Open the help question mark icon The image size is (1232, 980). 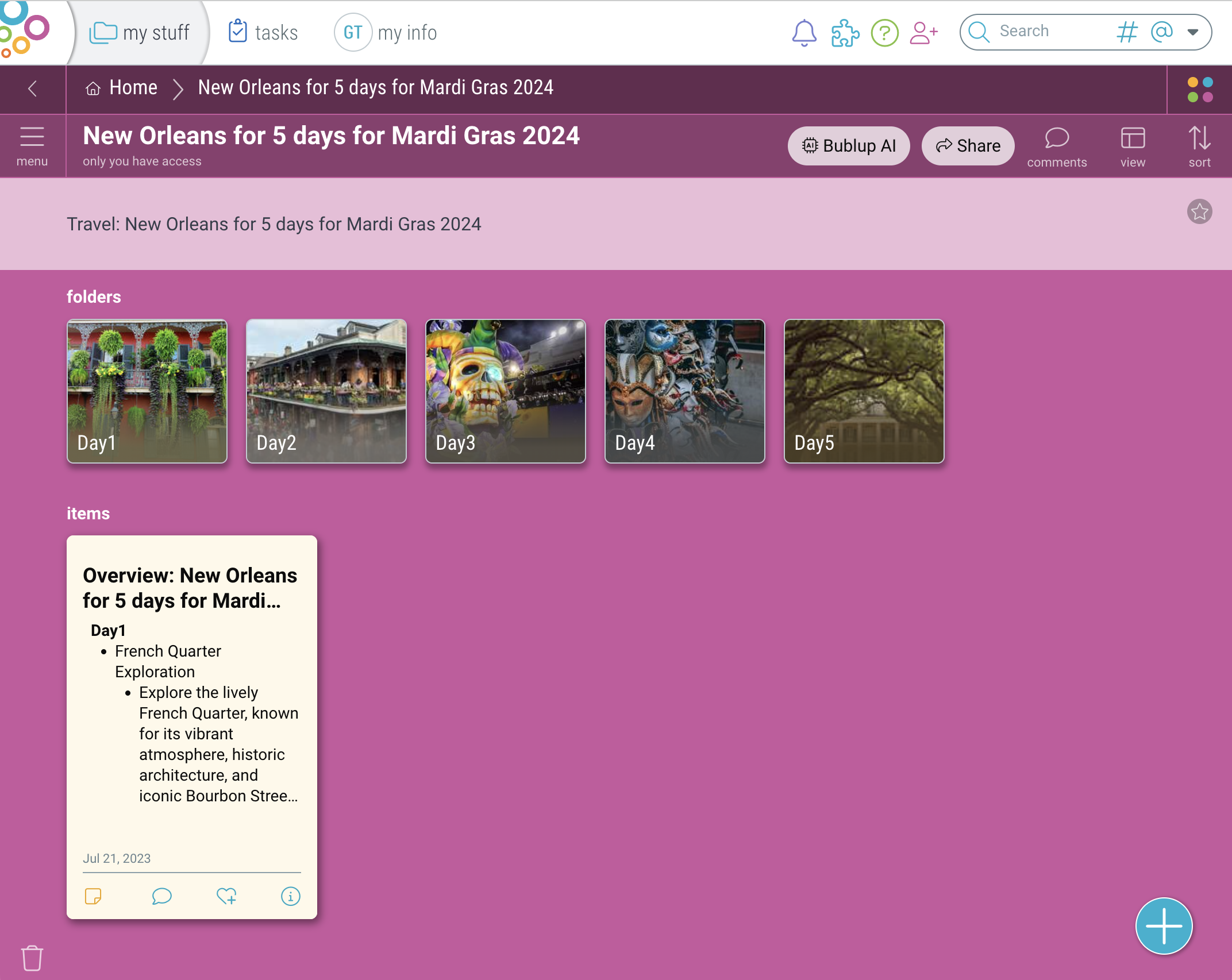884,33
